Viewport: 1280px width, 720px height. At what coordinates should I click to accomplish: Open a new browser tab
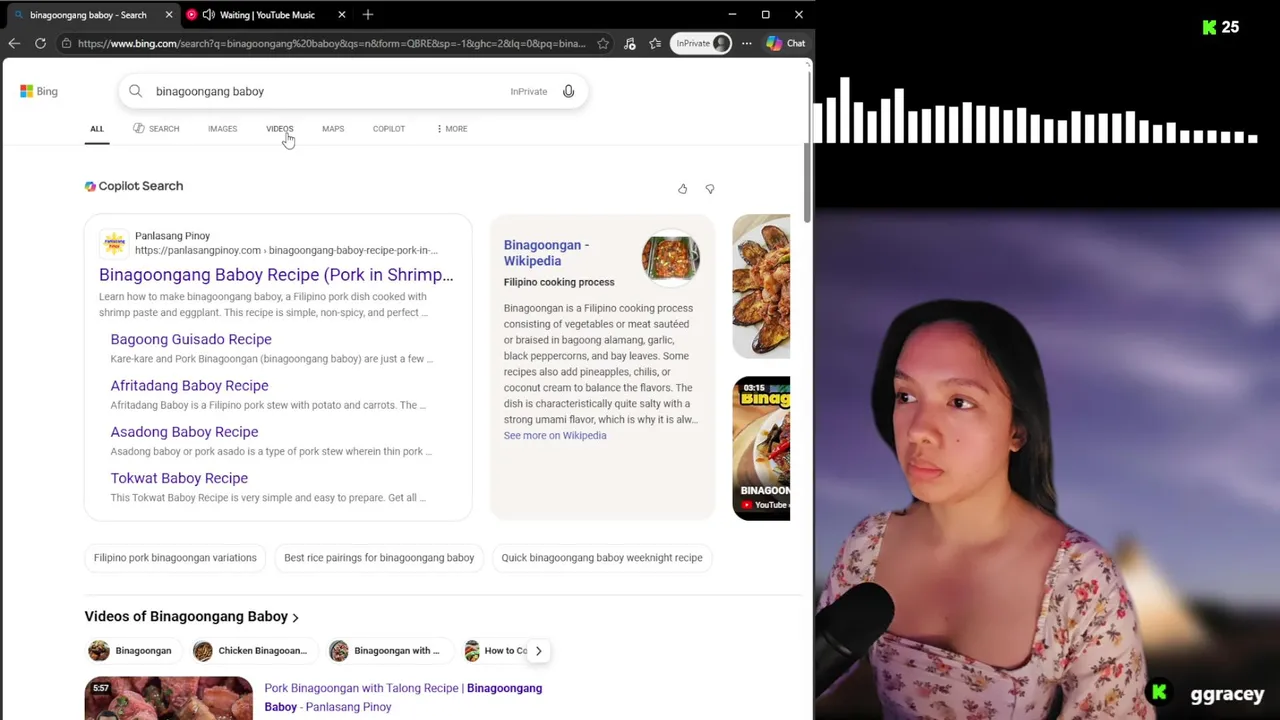coord(368,14)
